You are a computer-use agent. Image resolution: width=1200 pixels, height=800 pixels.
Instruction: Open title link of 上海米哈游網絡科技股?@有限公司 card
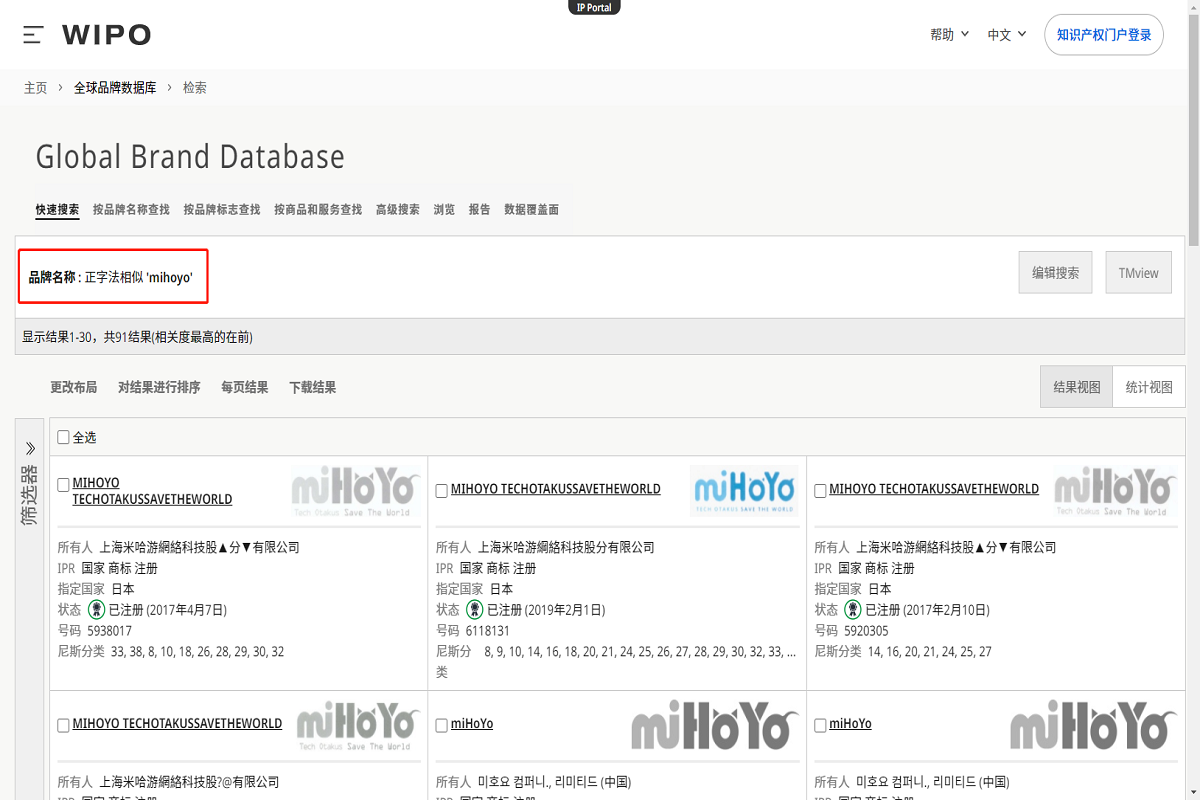click(177, 723)
